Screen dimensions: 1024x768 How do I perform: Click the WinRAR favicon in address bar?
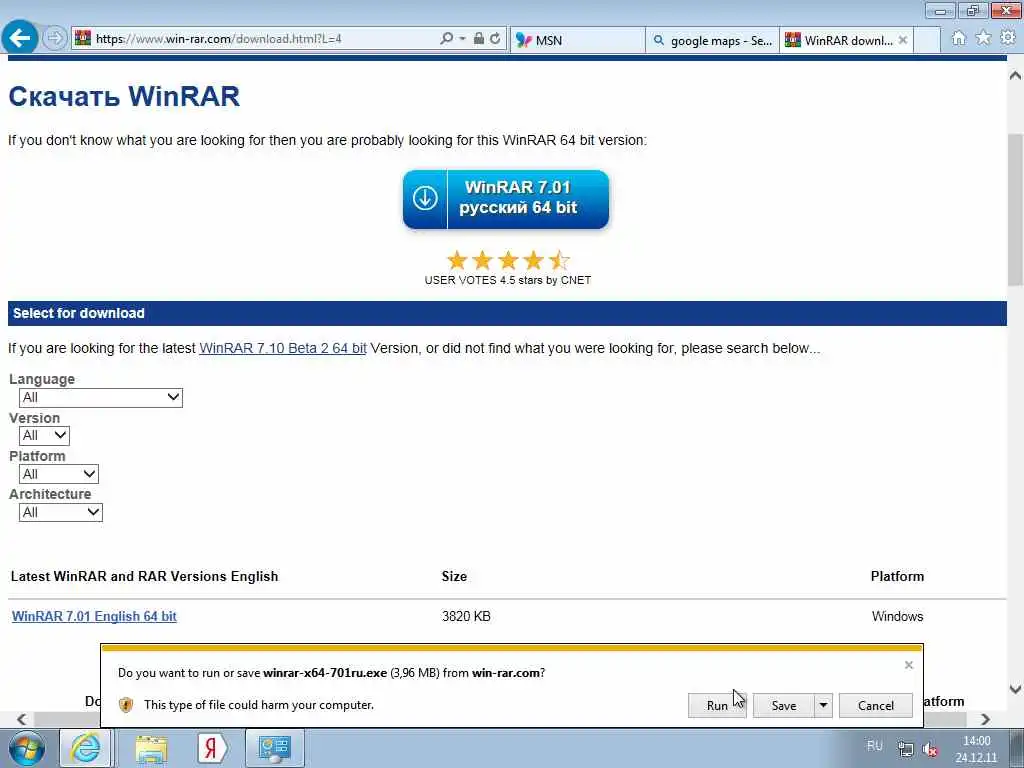83,39
